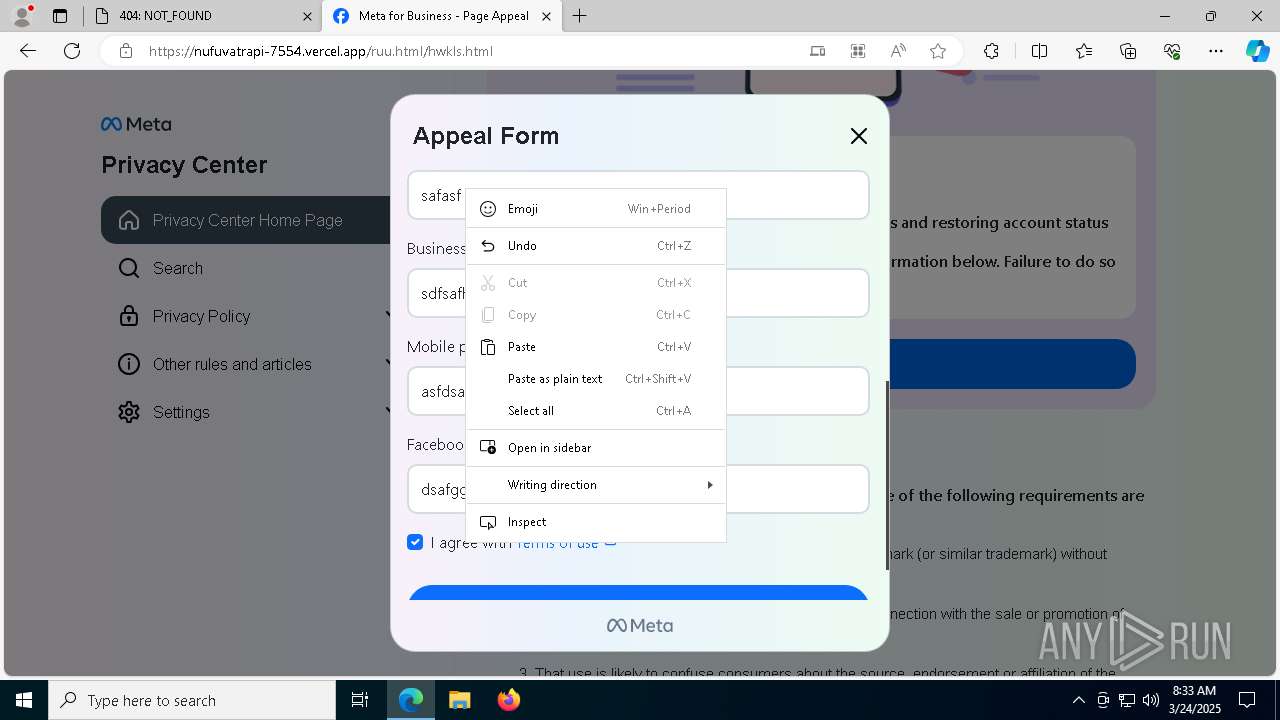Close the 404 NOT_FOUND tab
Screen dimensions: 1280x720
click(x=307, y=16)
